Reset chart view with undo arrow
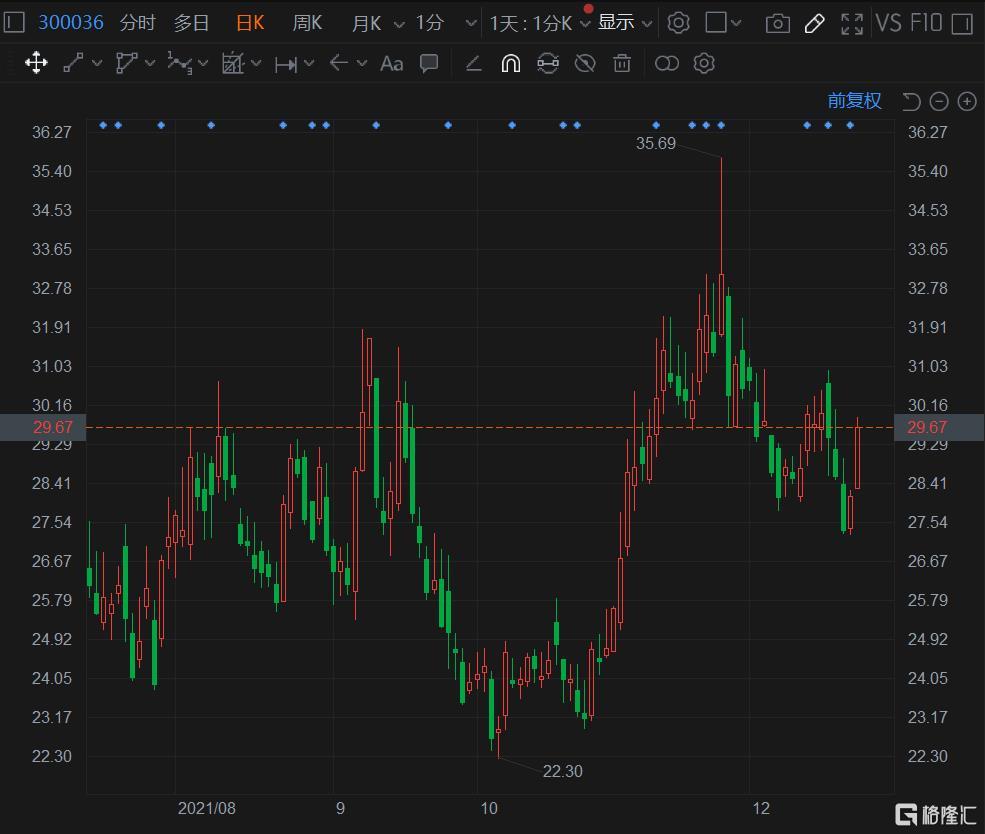985x834 pixels. point(911,101)
